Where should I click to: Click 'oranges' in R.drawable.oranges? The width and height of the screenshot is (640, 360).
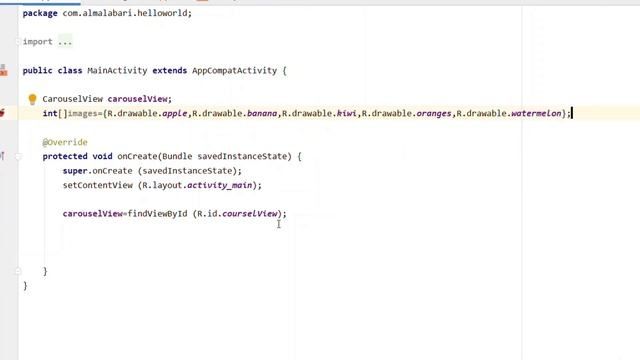tap(434, 113)
